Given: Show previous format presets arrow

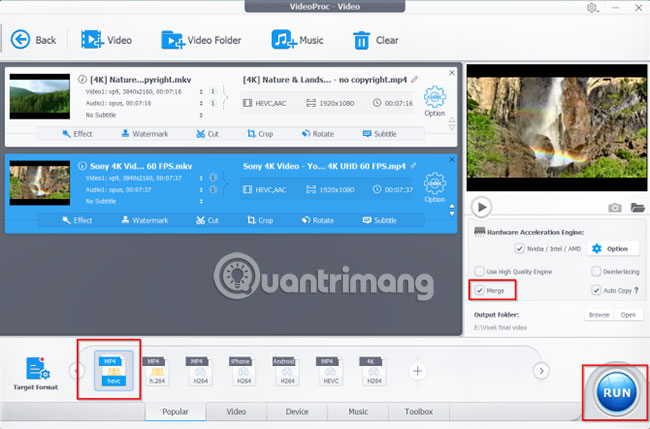Looking at the screenshot, I should 77,371.
